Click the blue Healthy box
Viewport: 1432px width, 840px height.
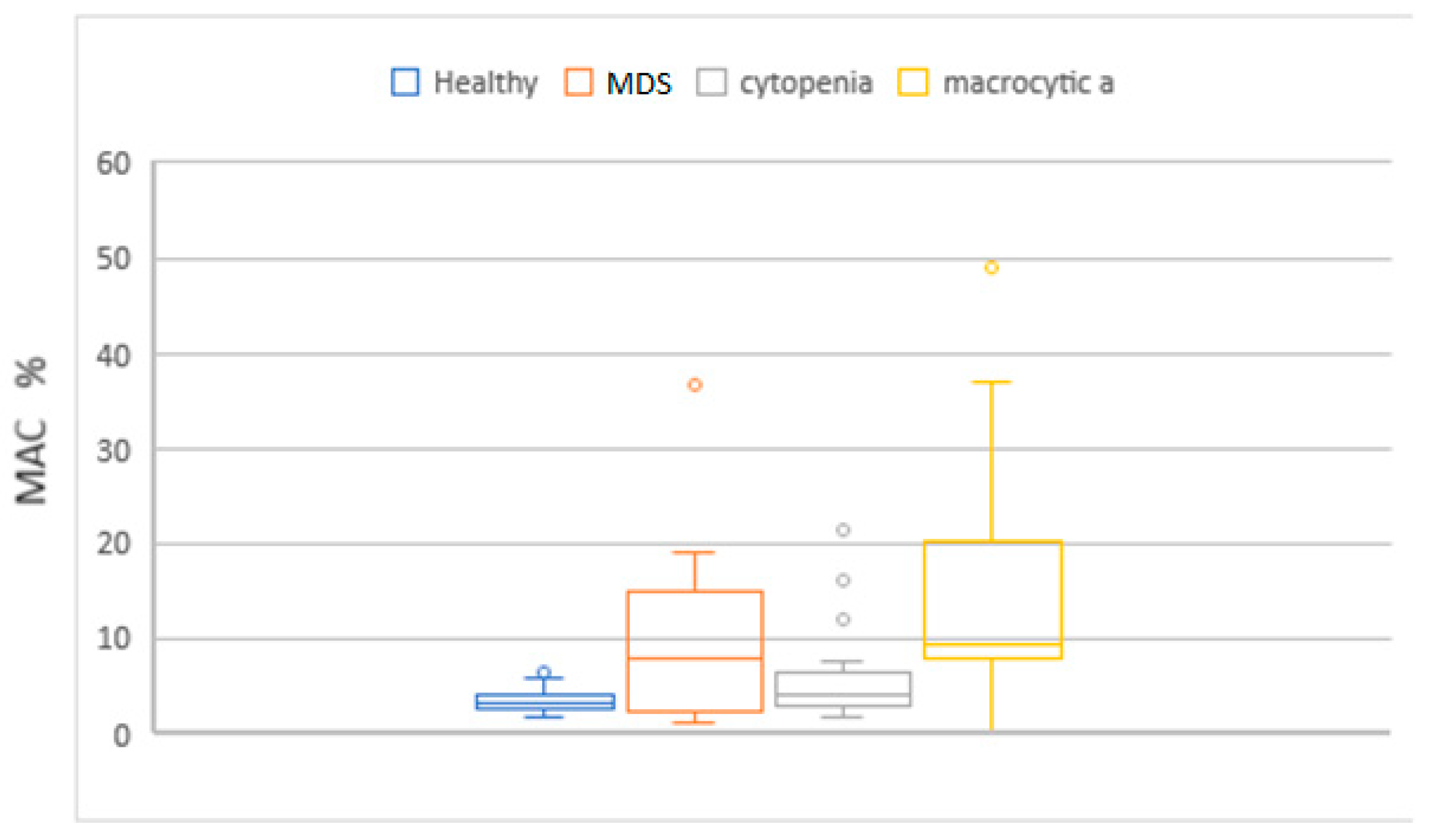(x=545, y=702)
